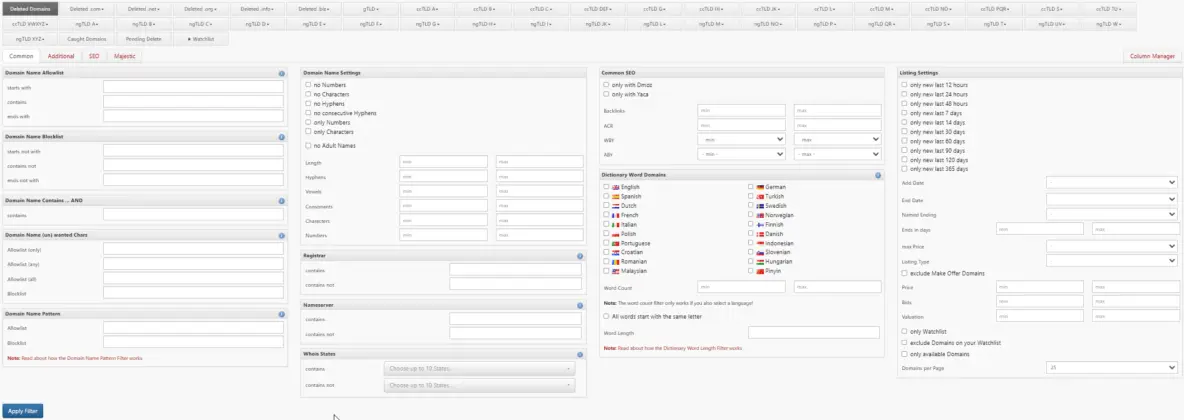Open help icon in Whois States panel
Viewport: 1184px width, 420px height.
pyautogui.click(x=579, y=354)
